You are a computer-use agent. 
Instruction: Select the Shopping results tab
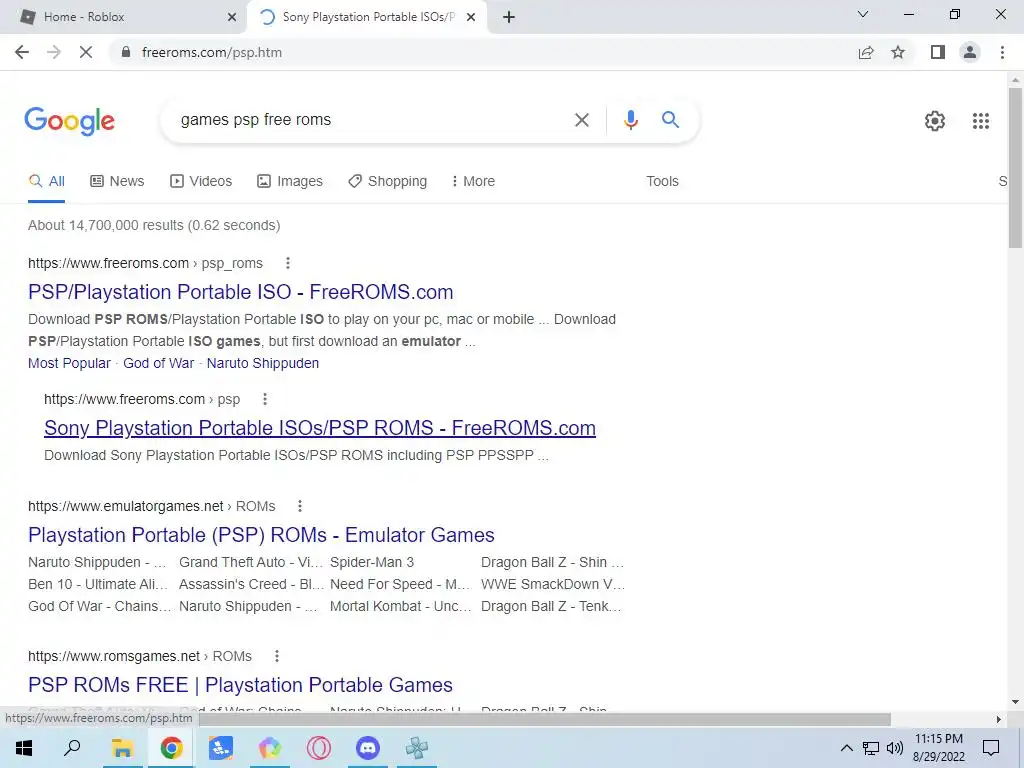(387, 182)
